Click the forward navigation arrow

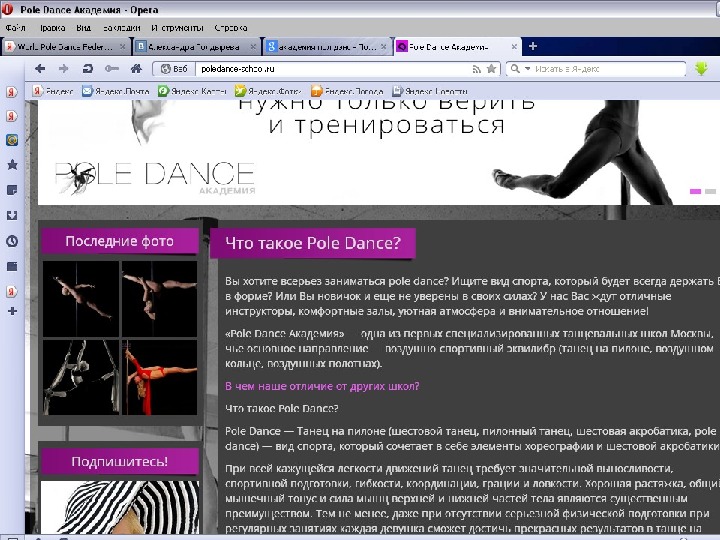coord(63,69)
